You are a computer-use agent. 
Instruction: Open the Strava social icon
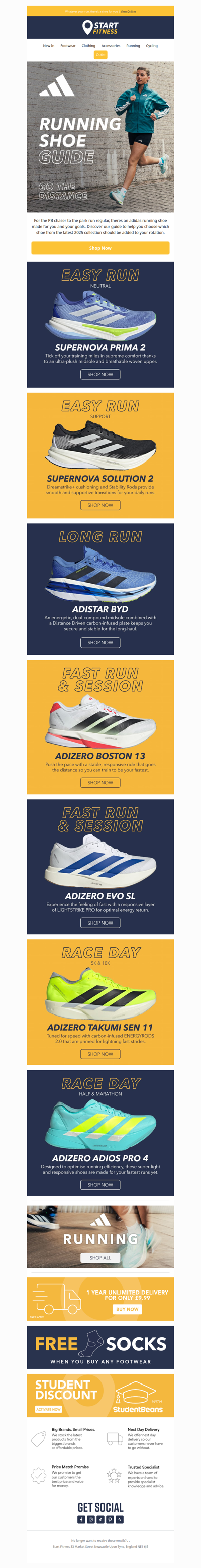click(x=120, y=1519)
